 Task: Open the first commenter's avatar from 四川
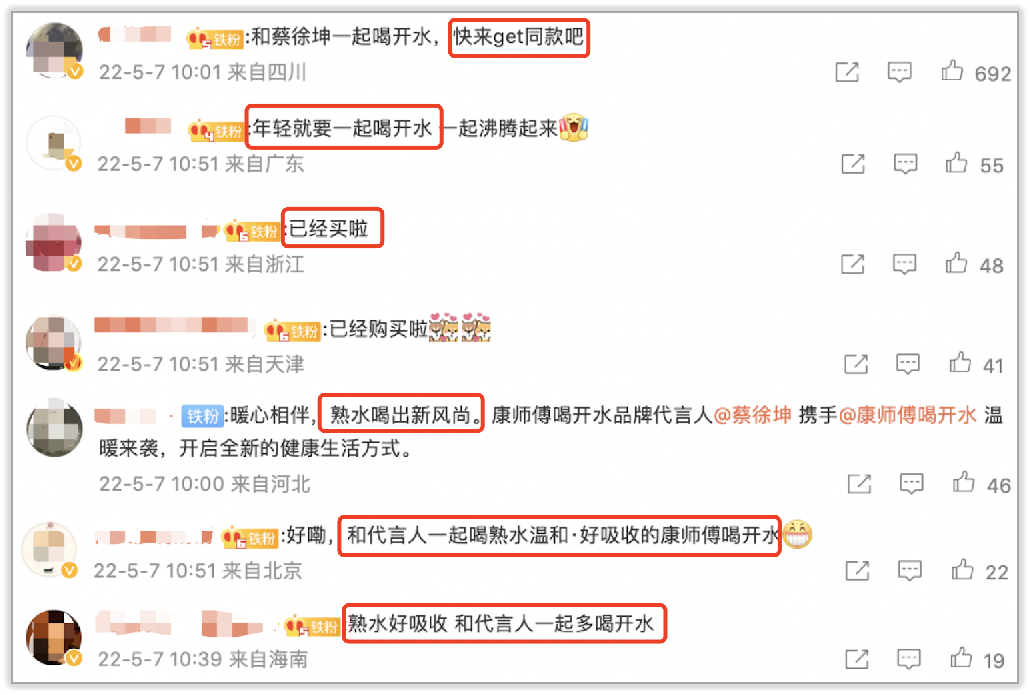tap(55, 51)
